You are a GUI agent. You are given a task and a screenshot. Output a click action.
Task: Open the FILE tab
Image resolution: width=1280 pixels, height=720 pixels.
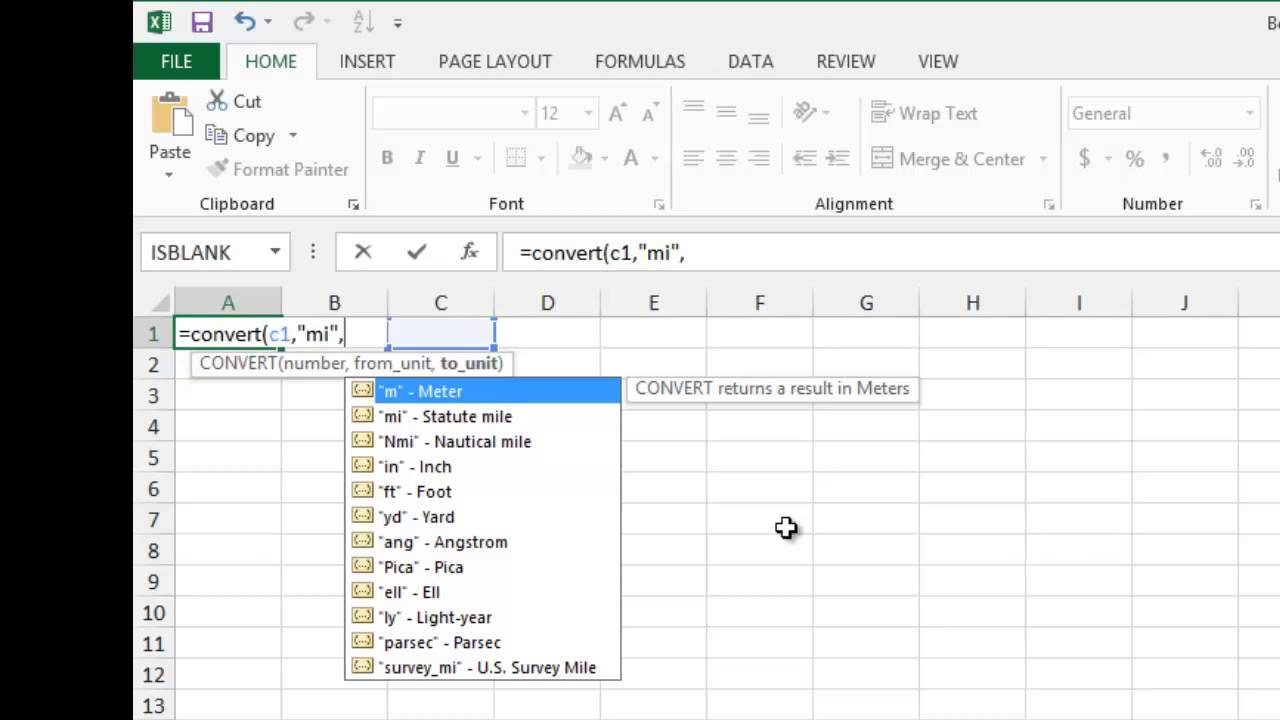tap(176, 61)
